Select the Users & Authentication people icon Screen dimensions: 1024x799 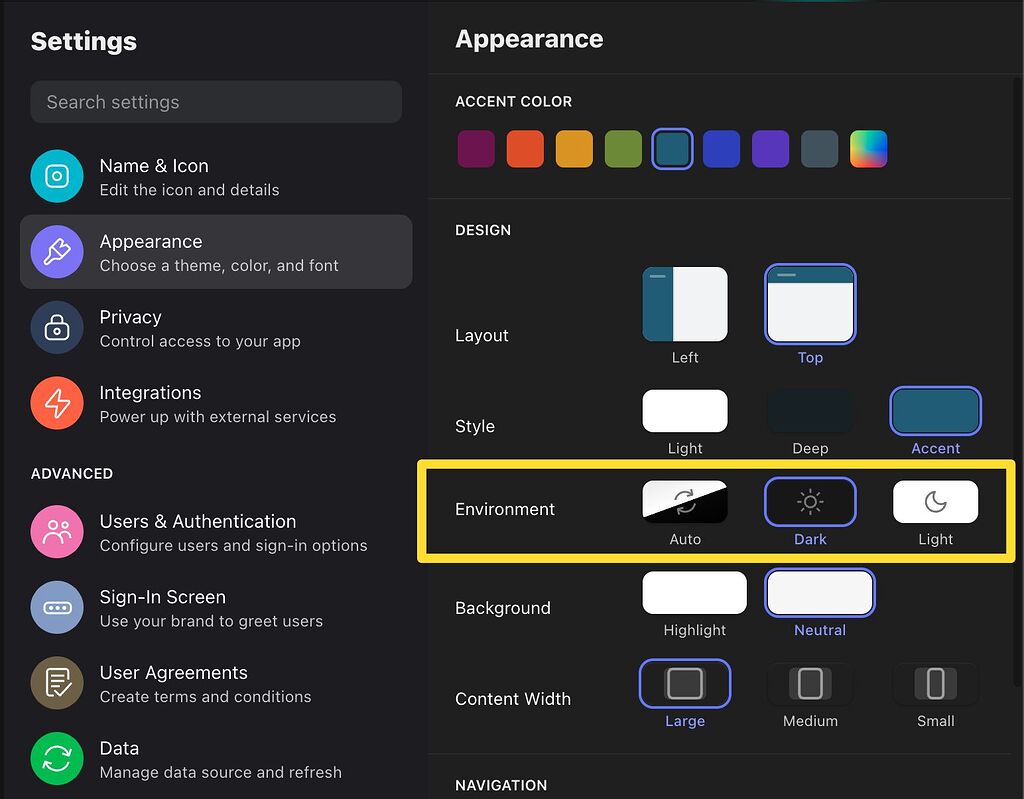(x=57, y=532)
